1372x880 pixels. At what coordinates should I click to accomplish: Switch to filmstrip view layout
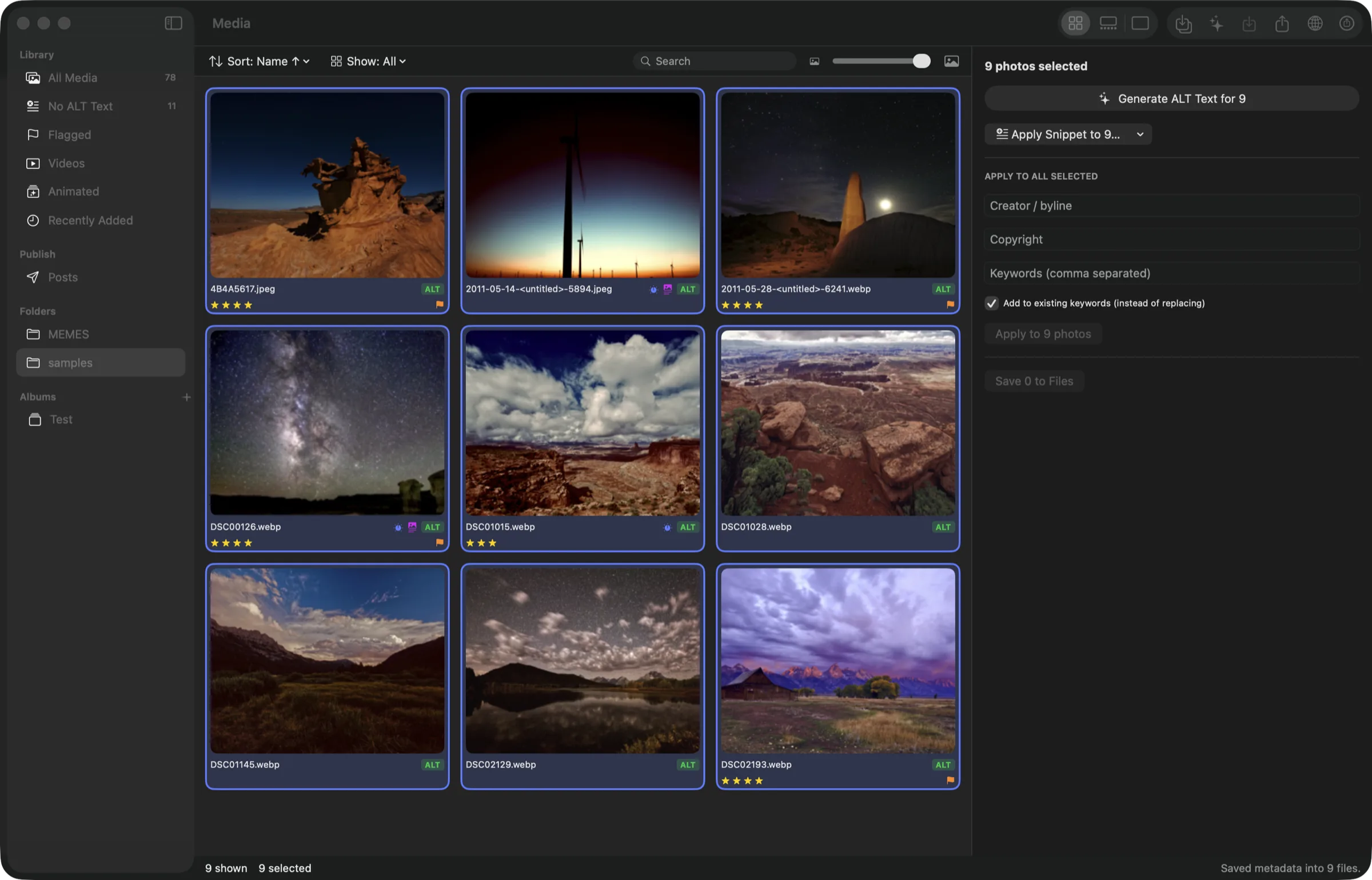[1108, 23]
